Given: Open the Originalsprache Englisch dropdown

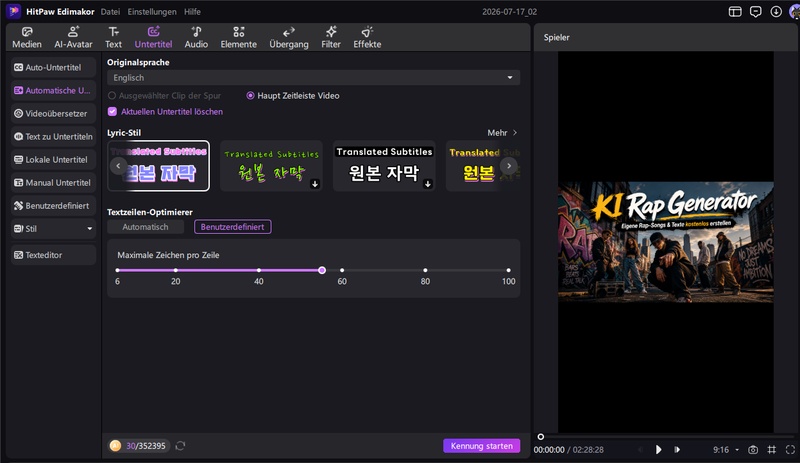Looking at the screenshot, I should coord(313,78).
